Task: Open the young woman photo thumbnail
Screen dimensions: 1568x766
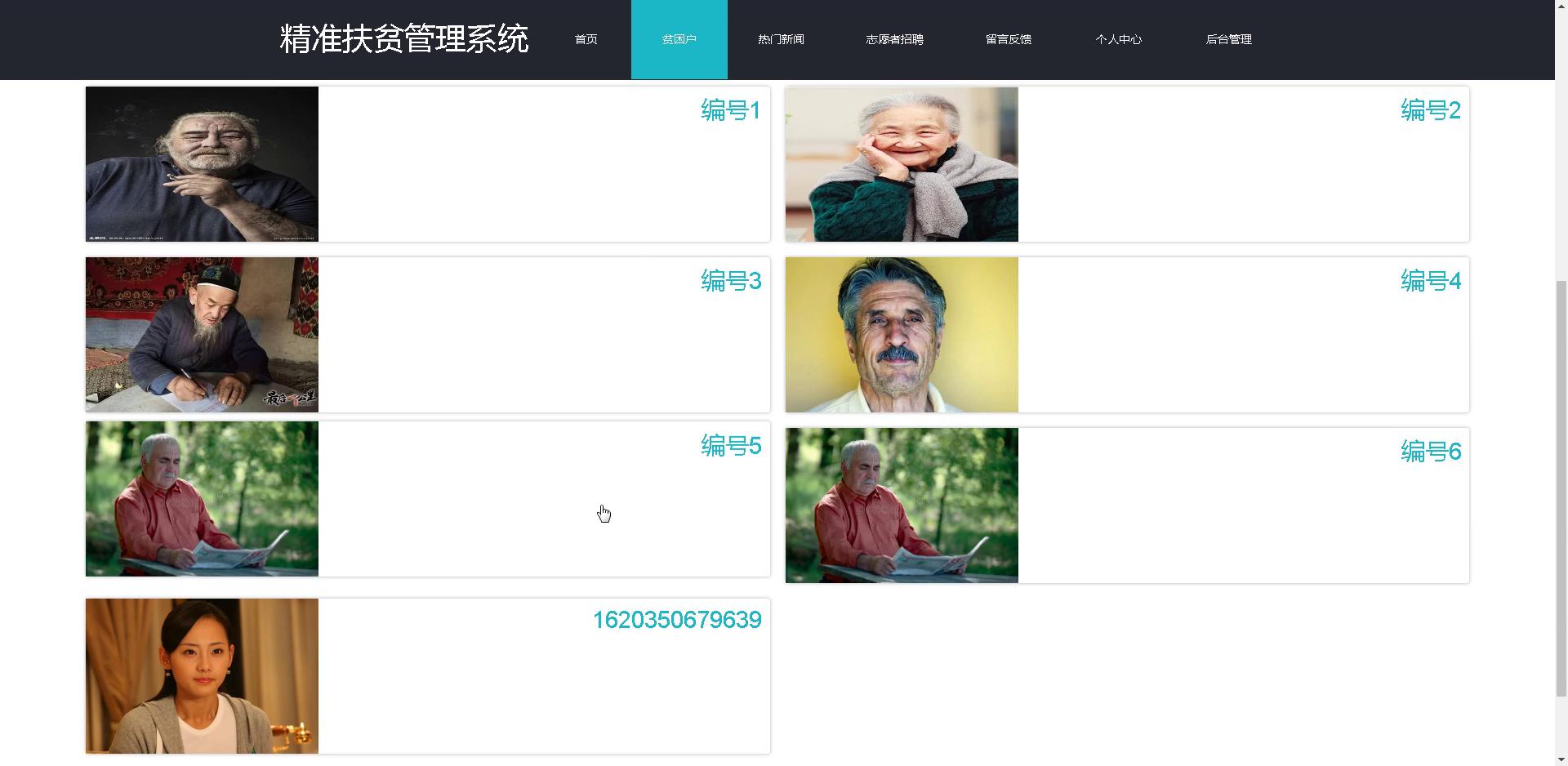Action: tap(202, 676)
